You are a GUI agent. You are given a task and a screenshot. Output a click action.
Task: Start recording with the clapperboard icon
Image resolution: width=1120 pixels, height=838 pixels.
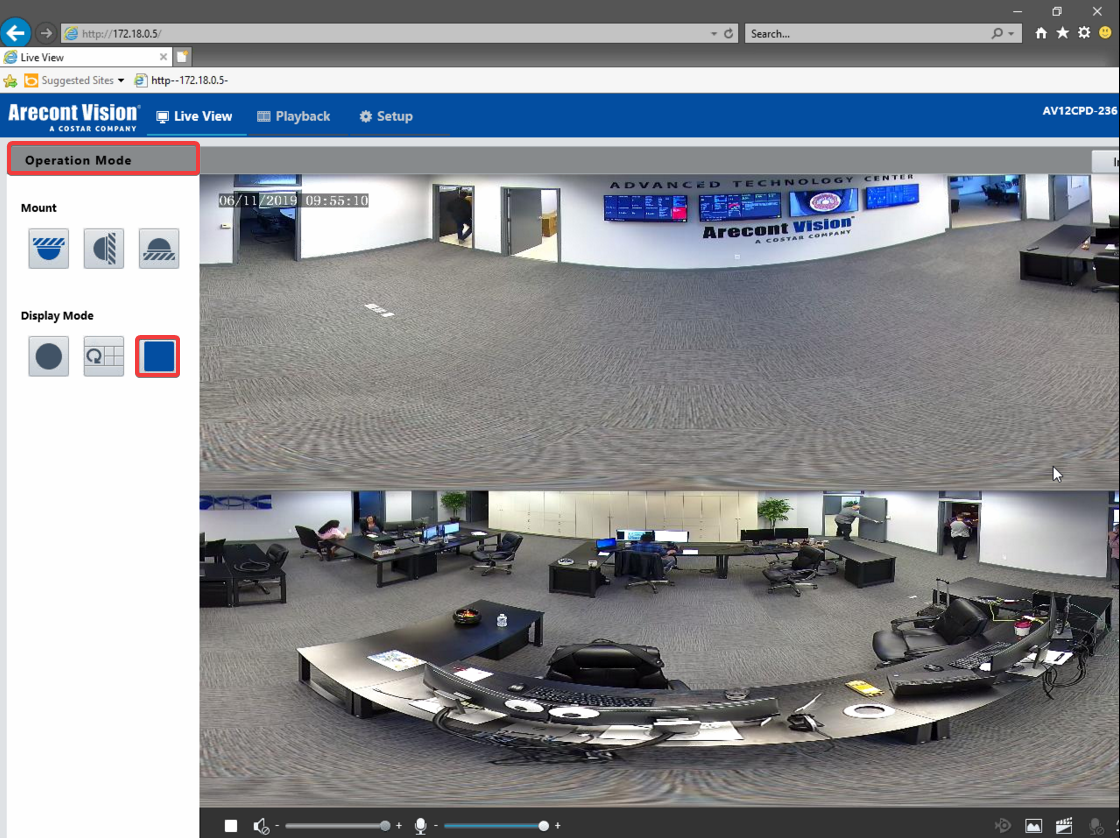coord(1064,825)
